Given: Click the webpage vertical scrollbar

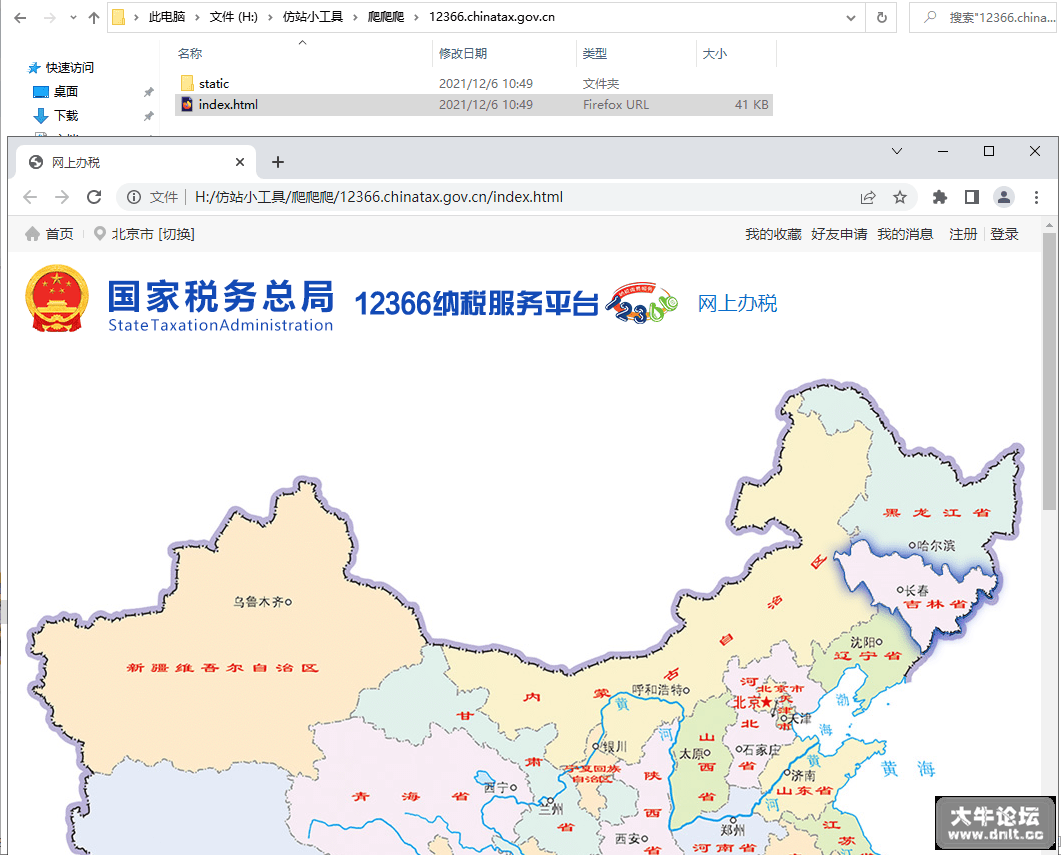Looking at the screenshot, I should point(1049,536).
